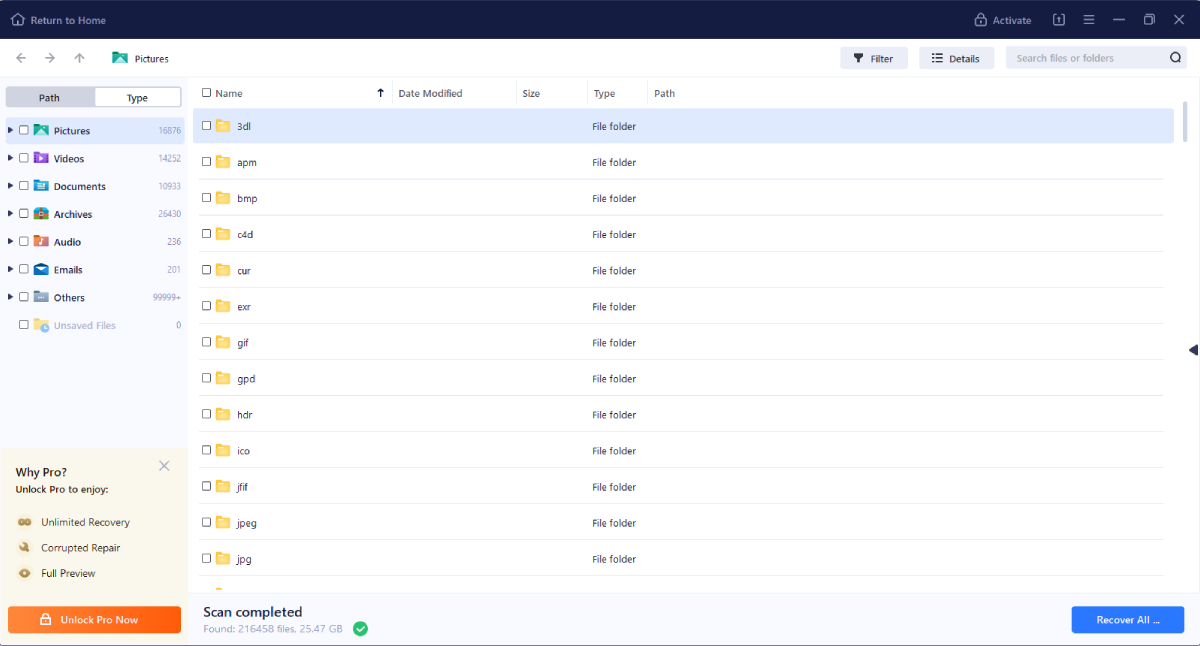Click the Unsaved Files icon in sidebar

[41, 325]
